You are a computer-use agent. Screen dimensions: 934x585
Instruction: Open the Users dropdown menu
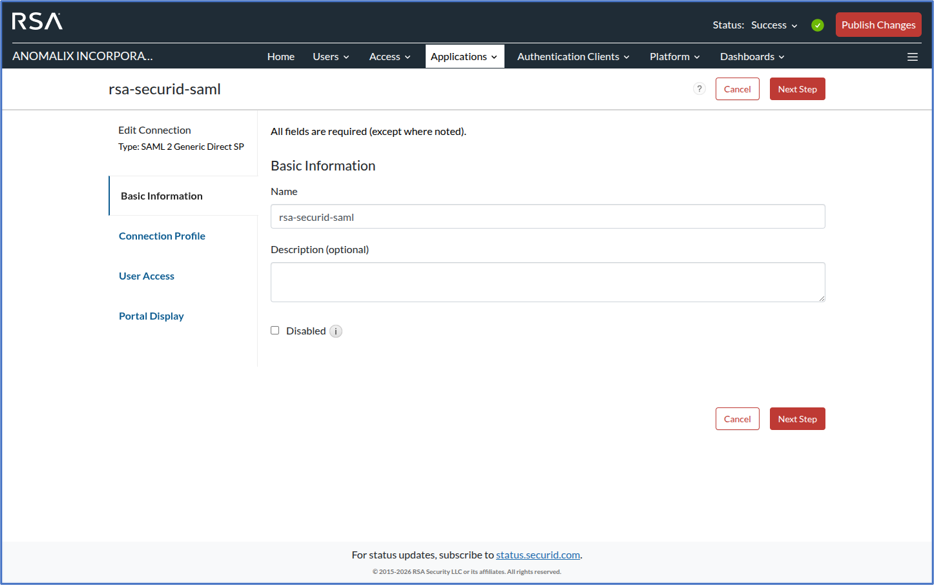click(x=331, y=57)
